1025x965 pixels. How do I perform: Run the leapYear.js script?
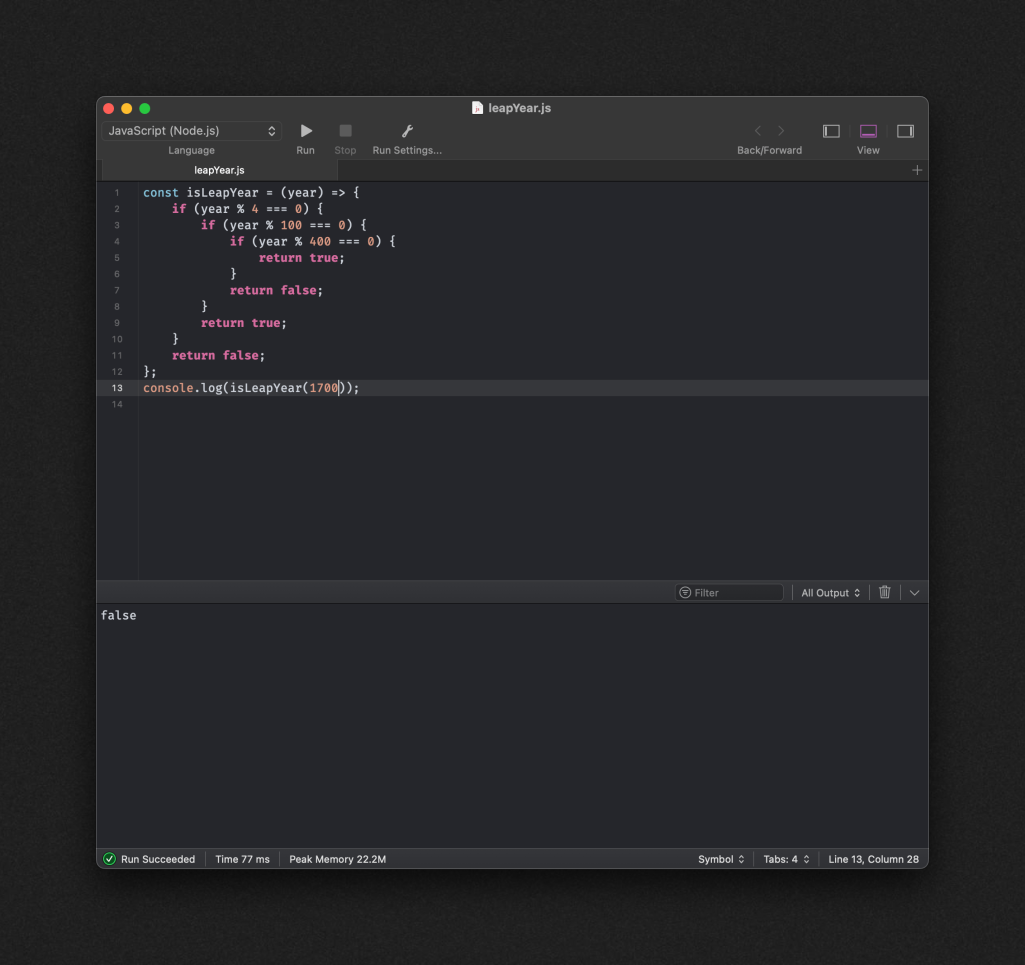point(305,130)
